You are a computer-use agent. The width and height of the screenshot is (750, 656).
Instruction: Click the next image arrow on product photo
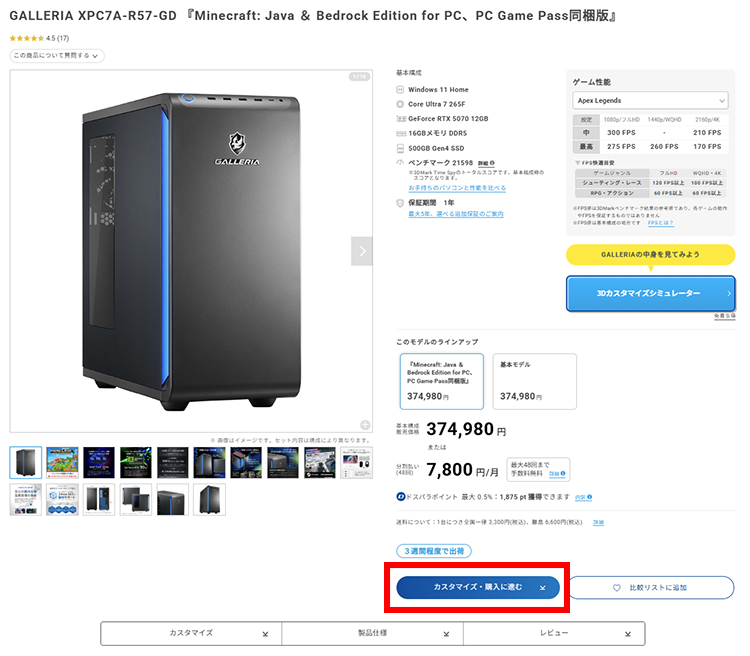click(x=362, y=251)
